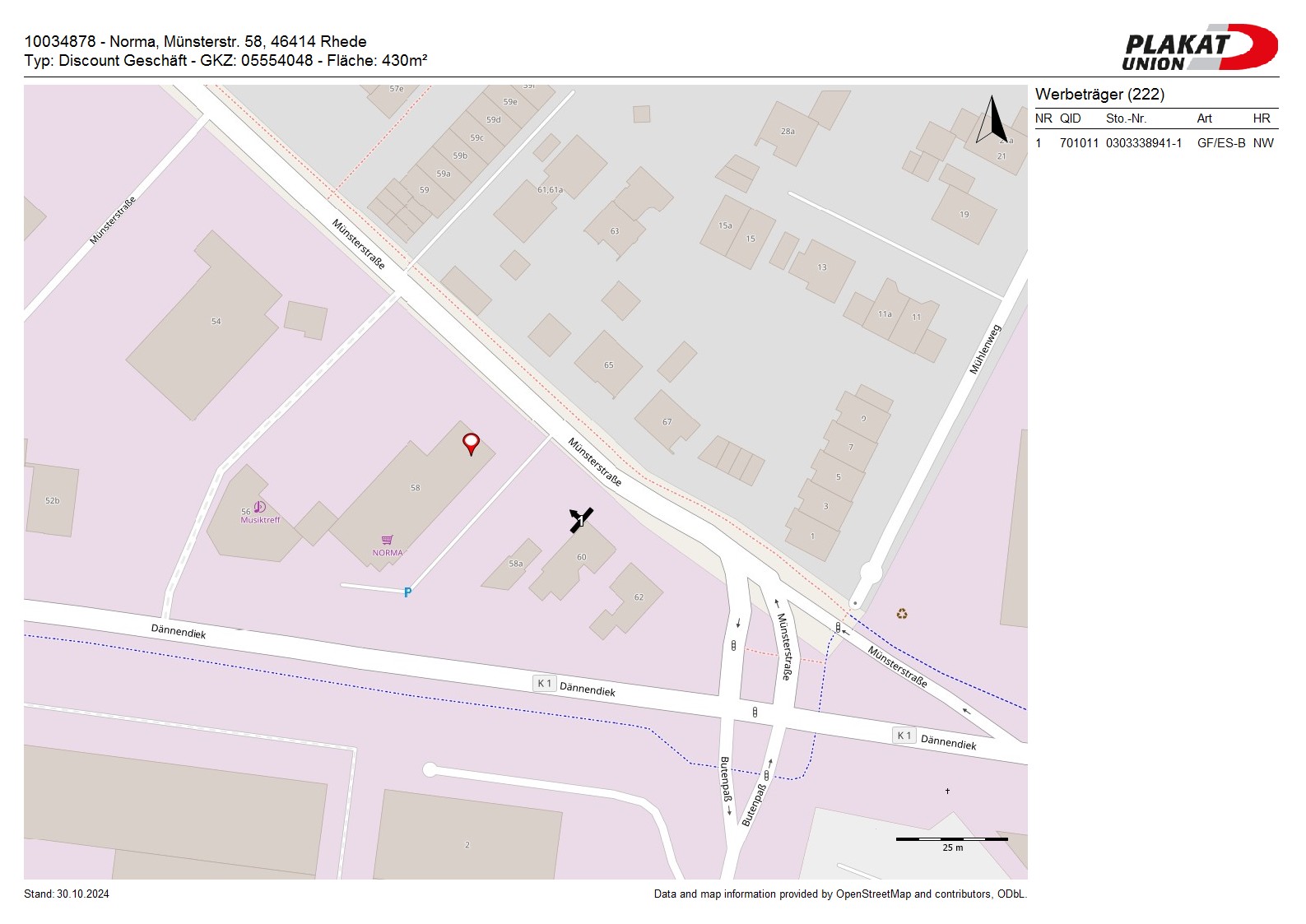
Task: Select the black billboard marker numbered 1
Action: [x=580, y=520]
